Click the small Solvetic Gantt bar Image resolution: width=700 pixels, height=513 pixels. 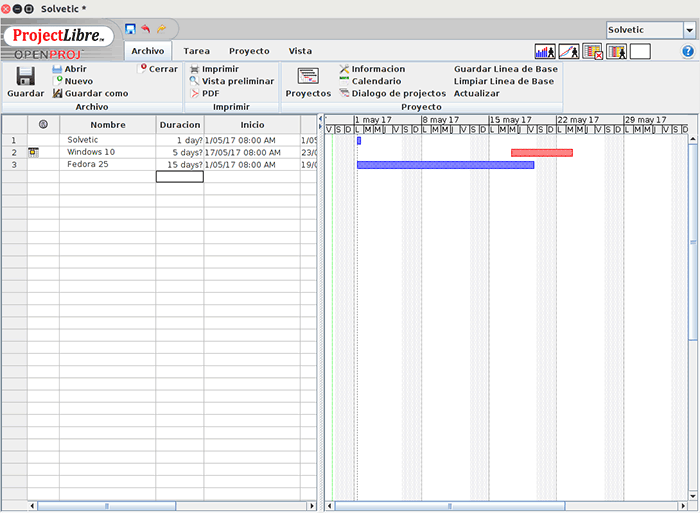(x=359, y=141)
